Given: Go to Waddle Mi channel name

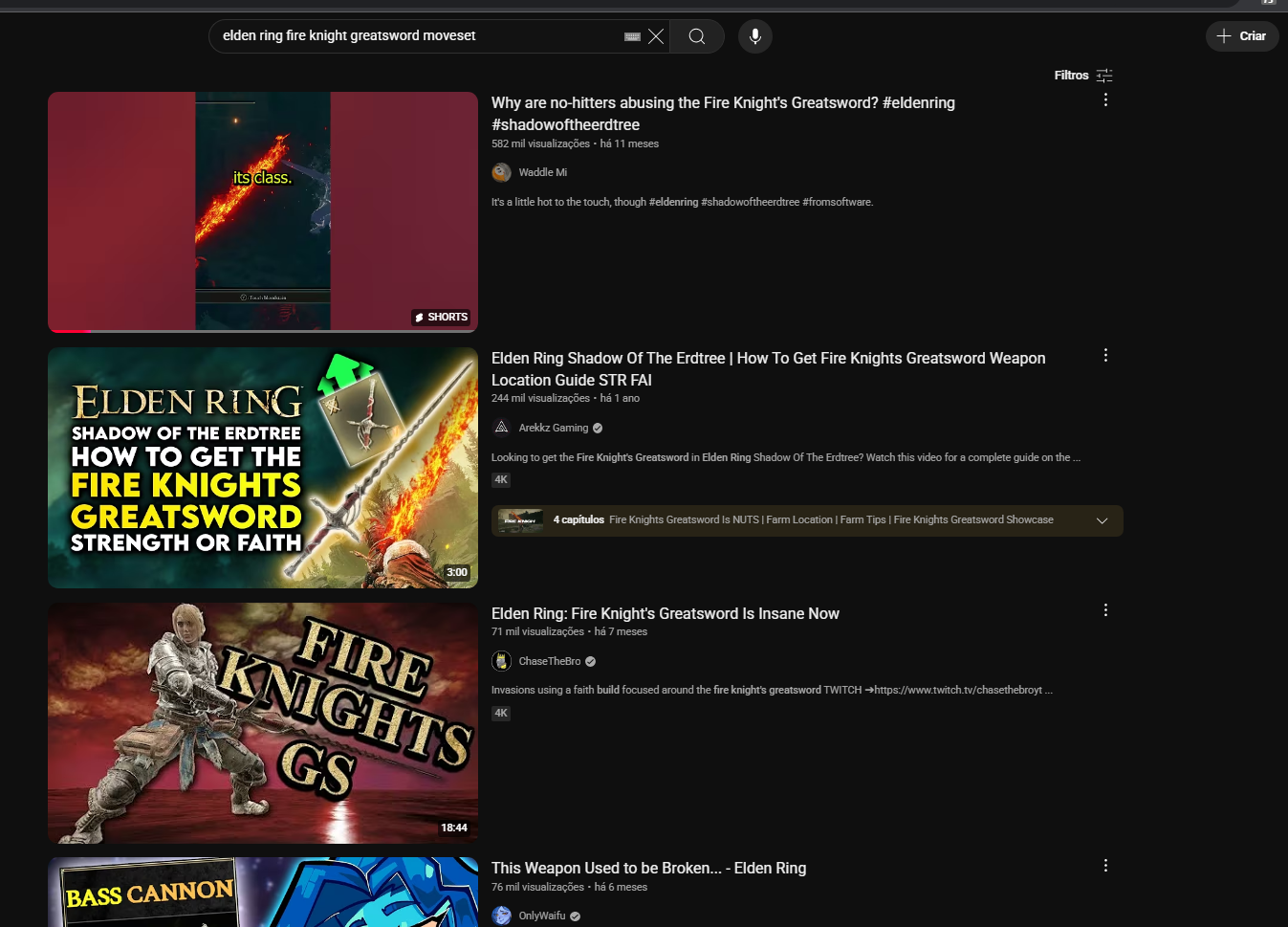Looking at the screenshot, I should 542,172.
